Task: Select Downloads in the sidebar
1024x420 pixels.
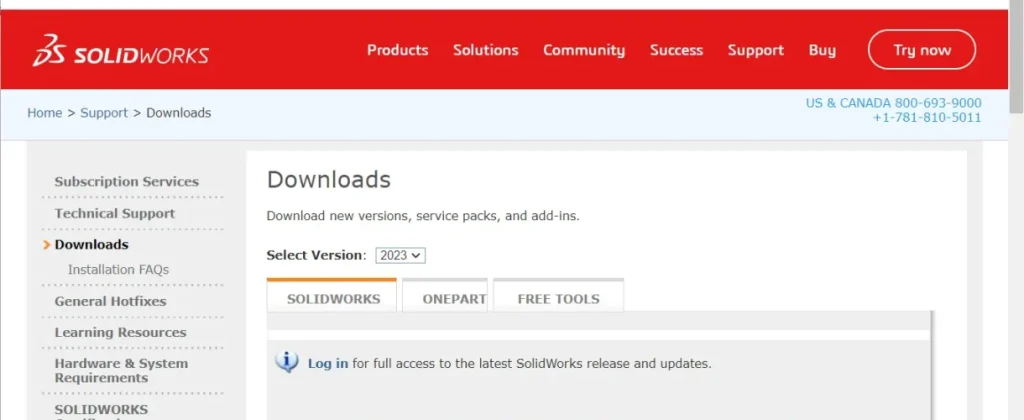Action: (x=91, y=244)
